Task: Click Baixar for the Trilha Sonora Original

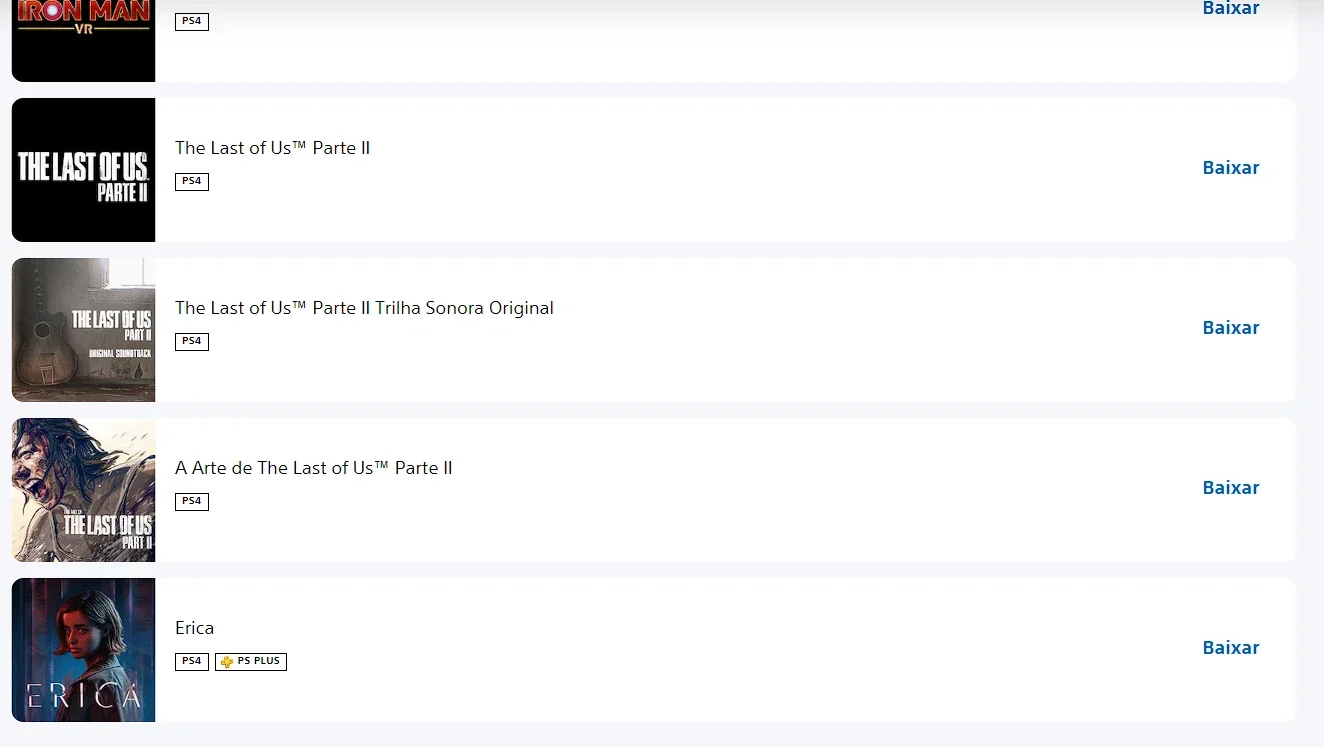Action: 1231,328
